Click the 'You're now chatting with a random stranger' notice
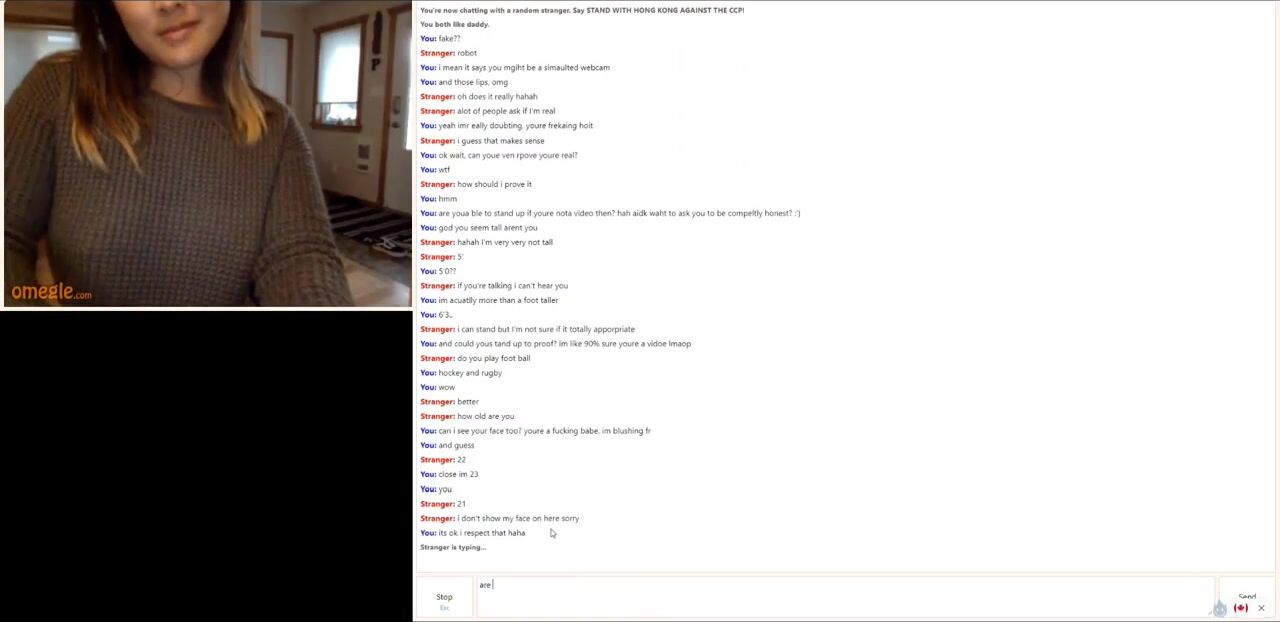 point(582,10)
